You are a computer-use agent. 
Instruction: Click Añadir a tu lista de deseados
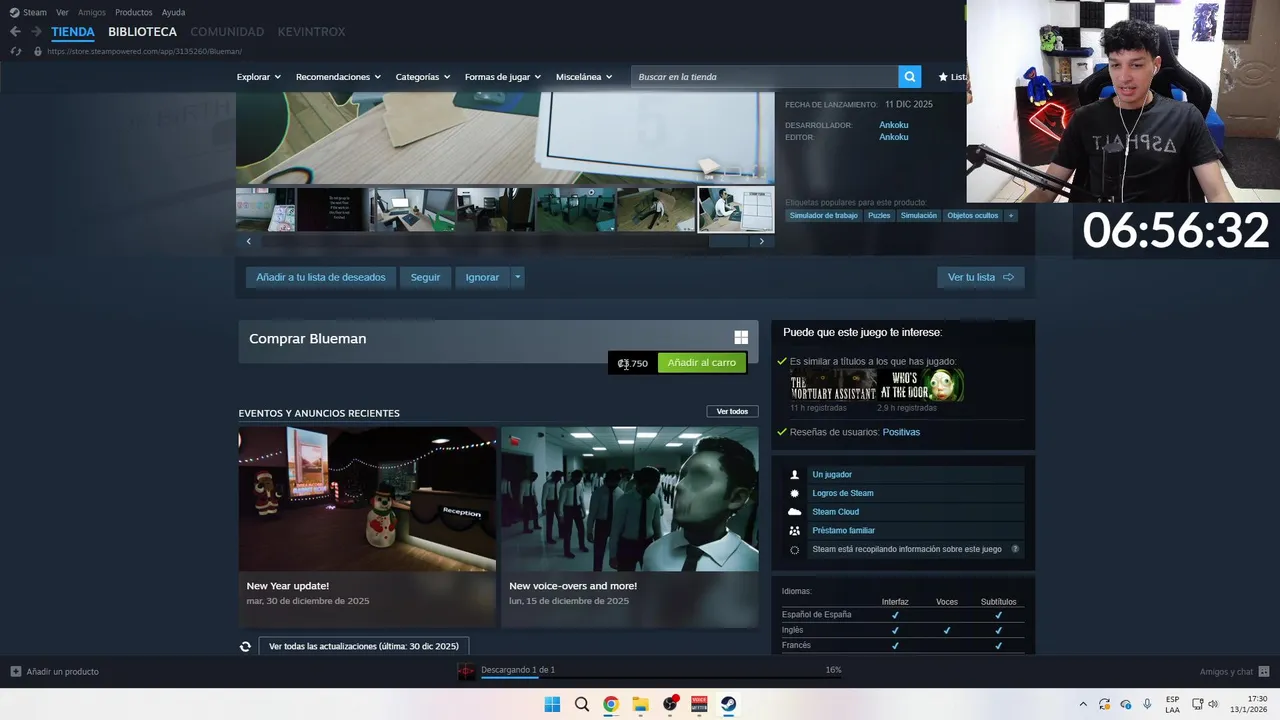click(x=321, y=277)
